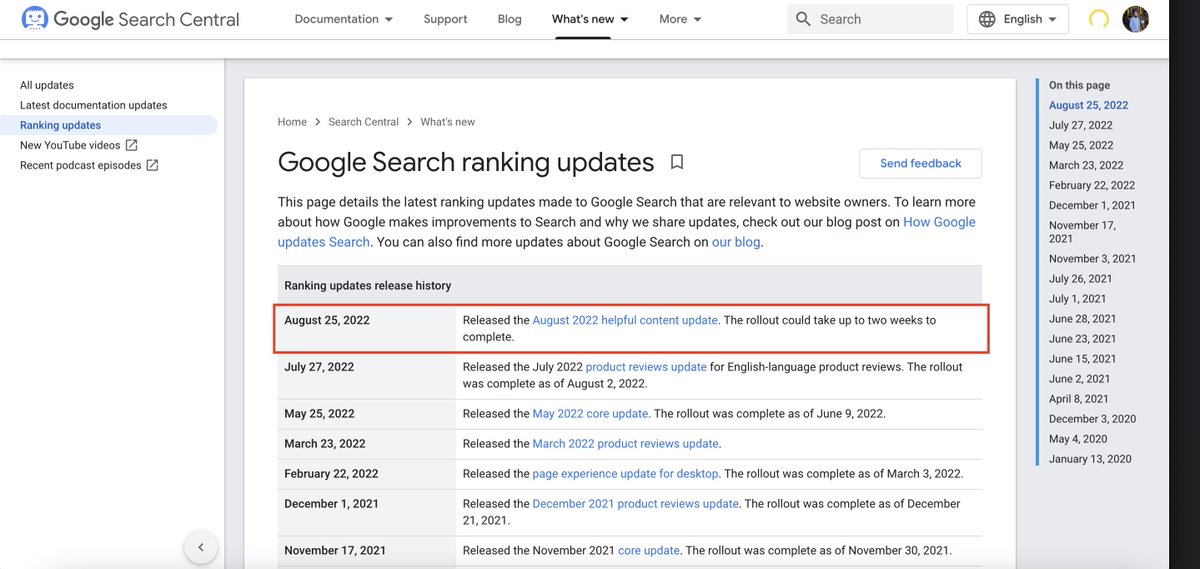The width and height of the screenshot is (1200, 569).
Task: Click the search magnifier icon
Action: click(803, 19)
